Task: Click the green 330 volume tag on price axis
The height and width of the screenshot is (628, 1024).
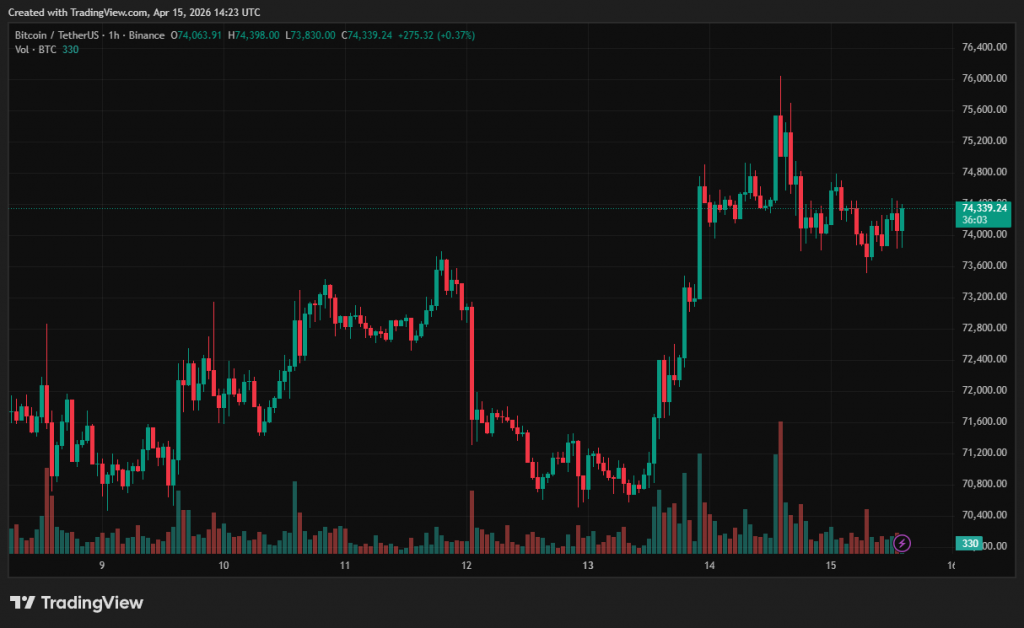Action: tap(968, 543)
